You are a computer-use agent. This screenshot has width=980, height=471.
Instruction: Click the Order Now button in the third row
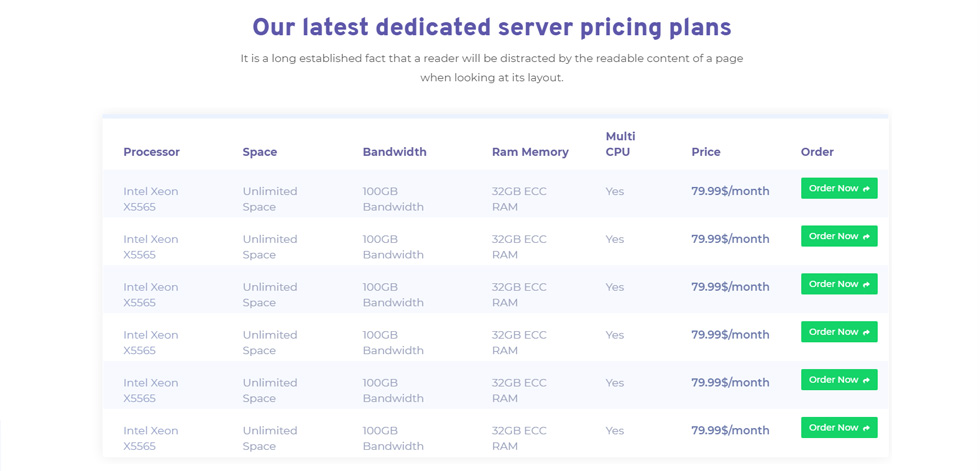pos(839,284)
